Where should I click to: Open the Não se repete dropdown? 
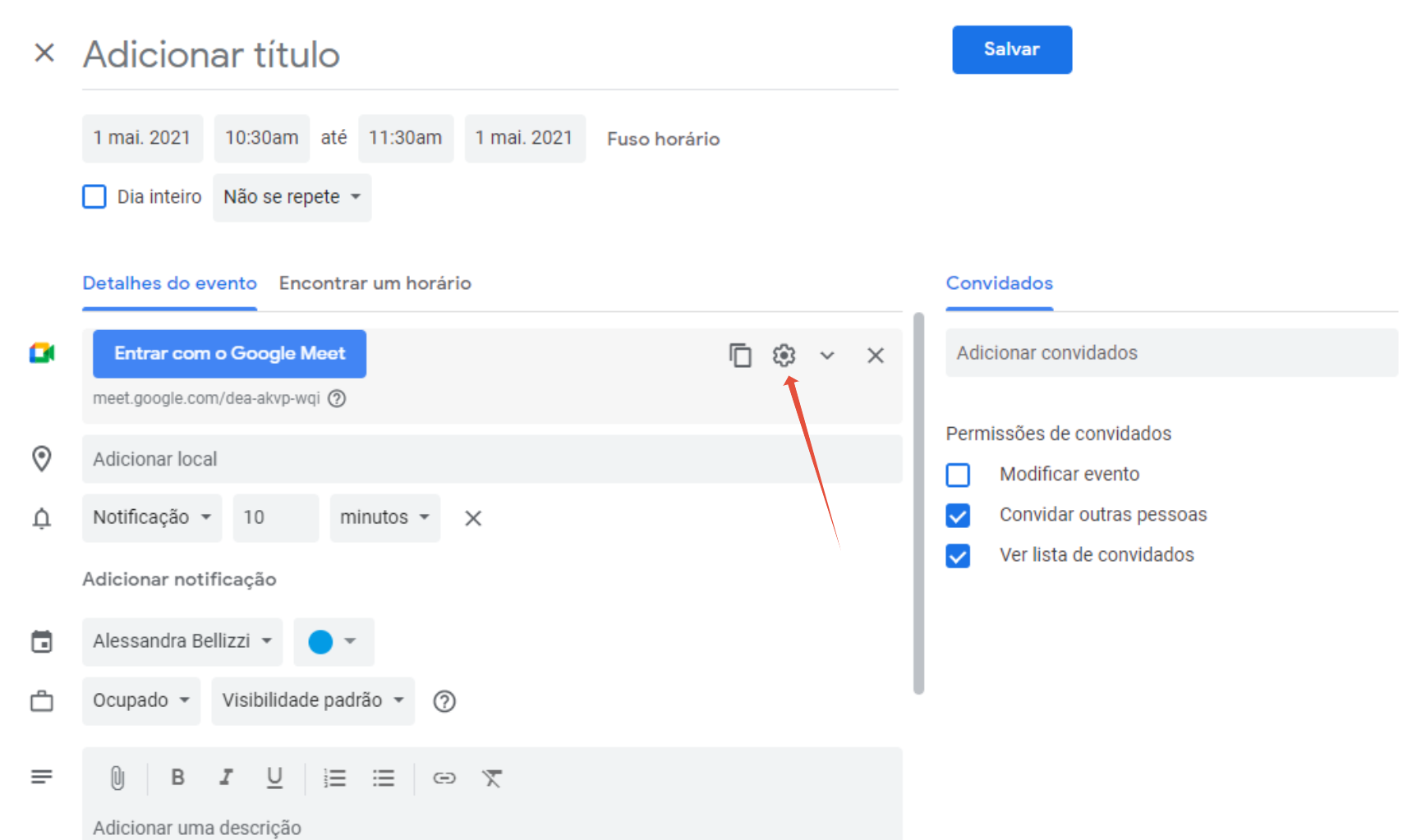pos(292,197)
